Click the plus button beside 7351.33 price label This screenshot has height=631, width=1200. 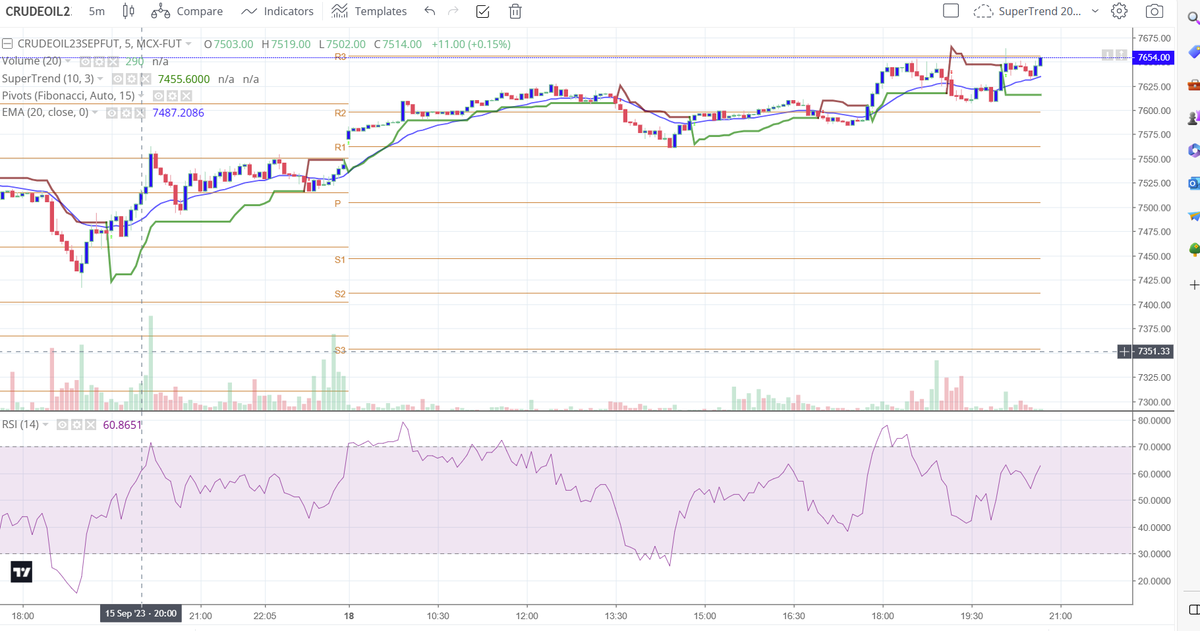coord(1125,351)
